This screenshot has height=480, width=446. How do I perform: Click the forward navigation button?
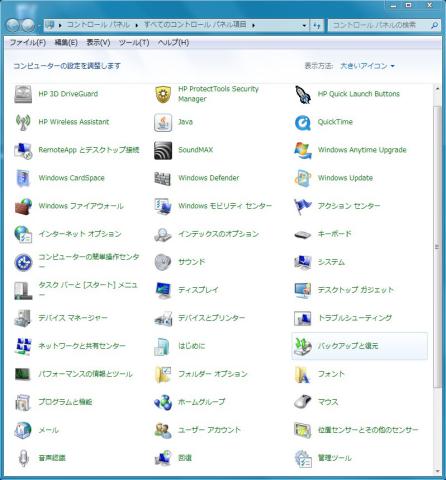coord(28,25)
